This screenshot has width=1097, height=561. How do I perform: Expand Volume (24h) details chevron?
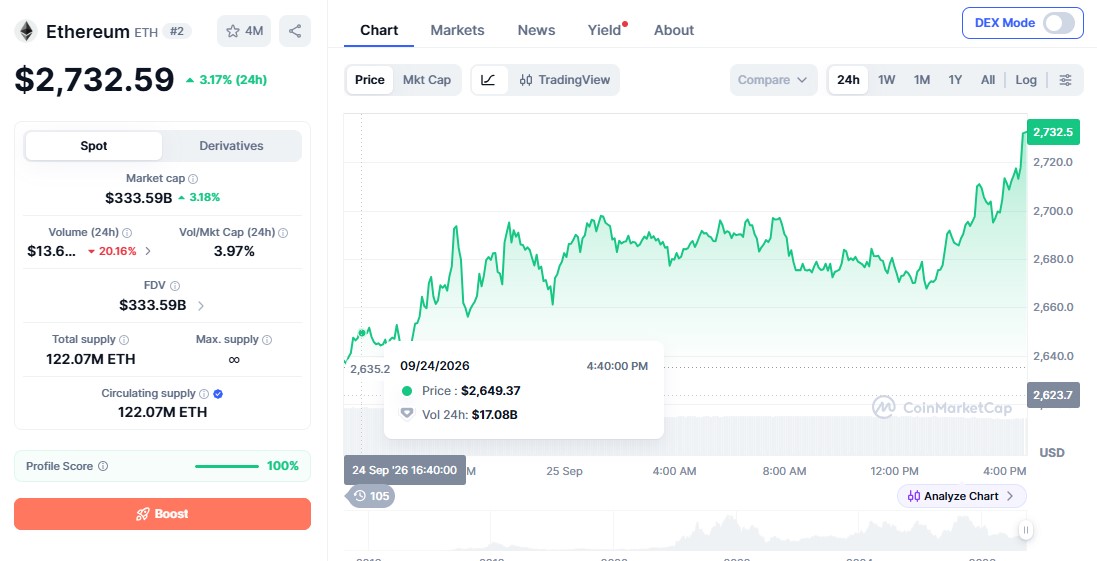(x=148, y=251)
